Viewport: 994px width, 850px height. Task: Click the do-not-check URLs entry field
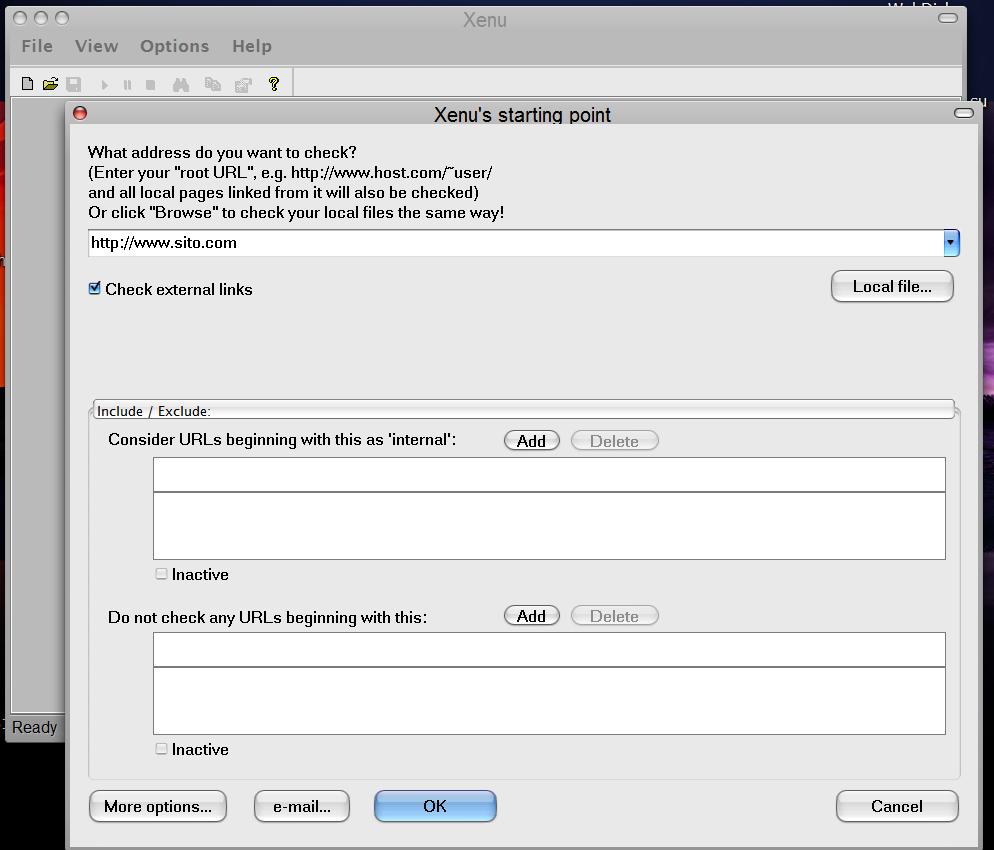click(x=549, y=649)
